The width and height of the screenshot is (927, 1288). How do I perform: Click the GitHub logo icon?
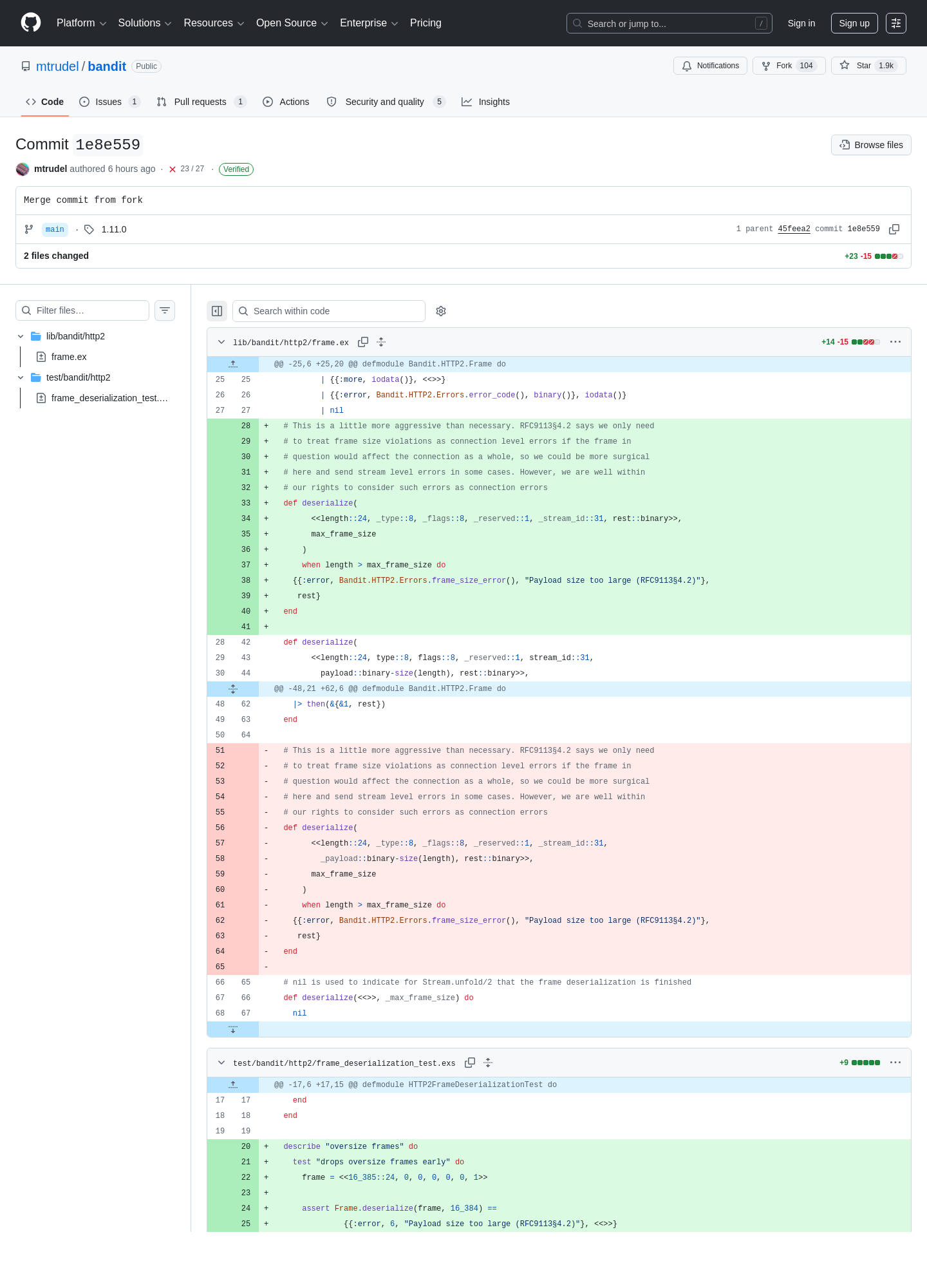(x=31, y=23)
